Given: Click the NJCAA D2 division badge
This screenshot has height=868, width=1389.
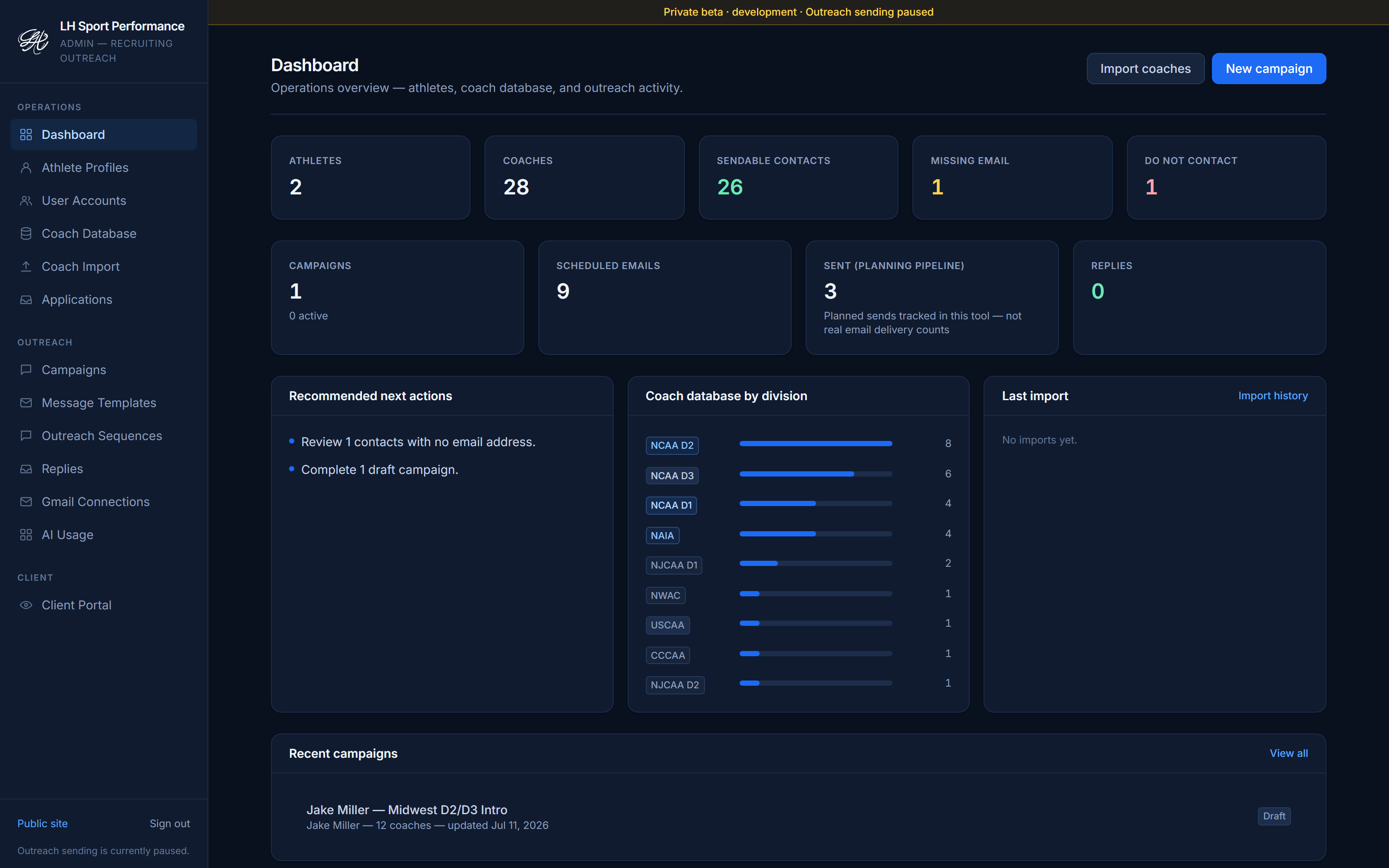Looking at the screenshot, I should pos(675,685).
